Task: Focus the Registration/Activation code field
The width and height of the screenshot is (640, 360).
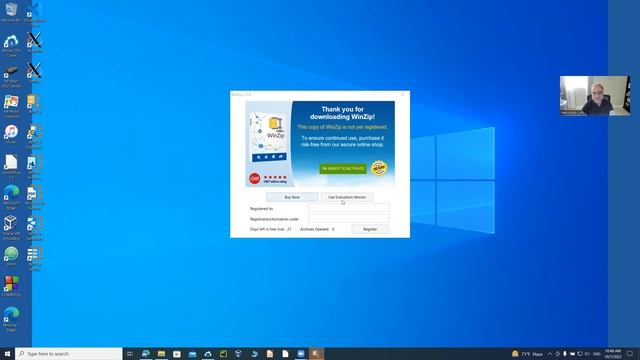Action: pos(349,219)
